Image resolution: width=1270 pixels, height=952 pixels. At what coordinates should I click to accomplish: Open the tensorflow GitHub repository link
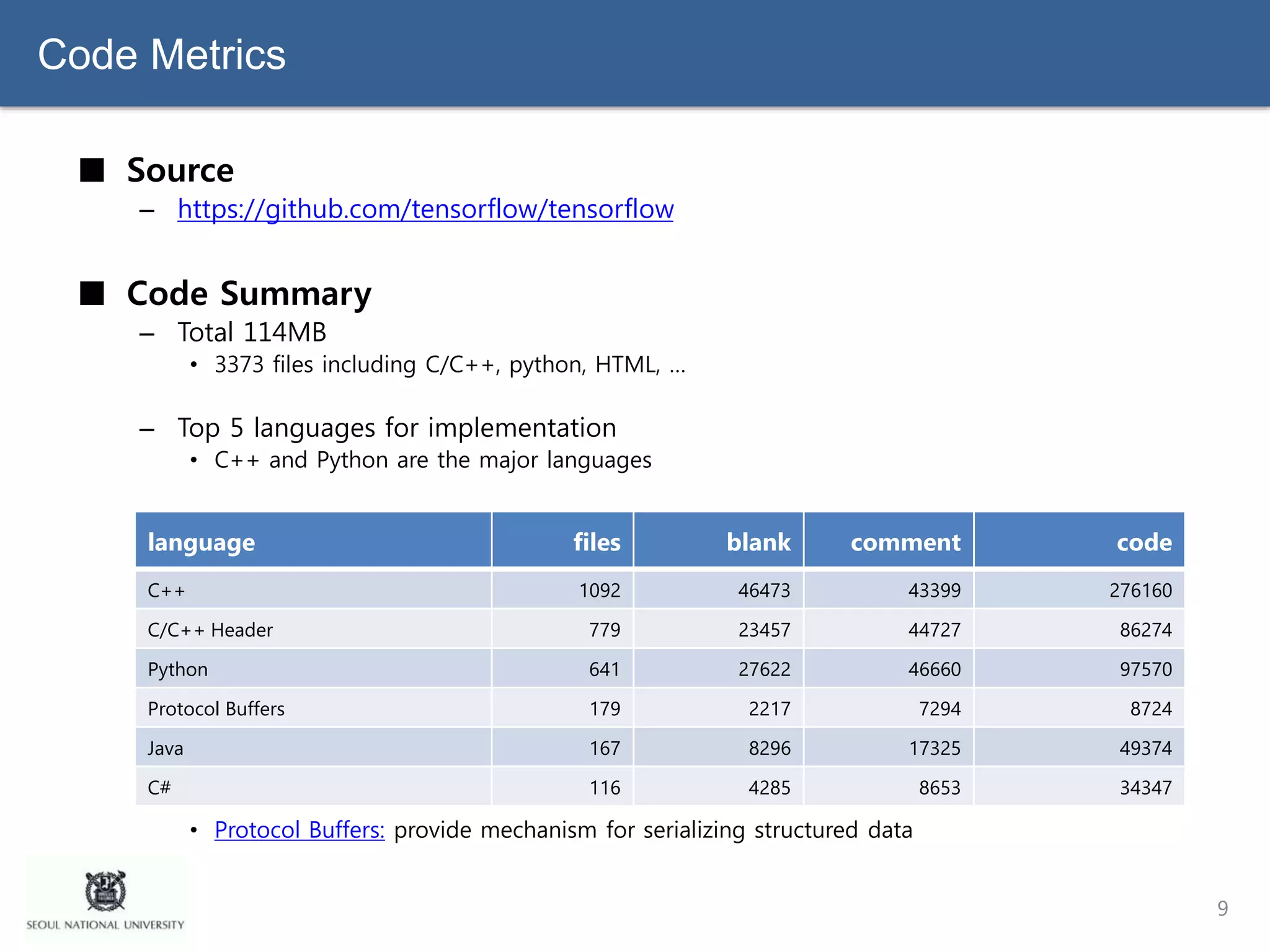(425, 209)
